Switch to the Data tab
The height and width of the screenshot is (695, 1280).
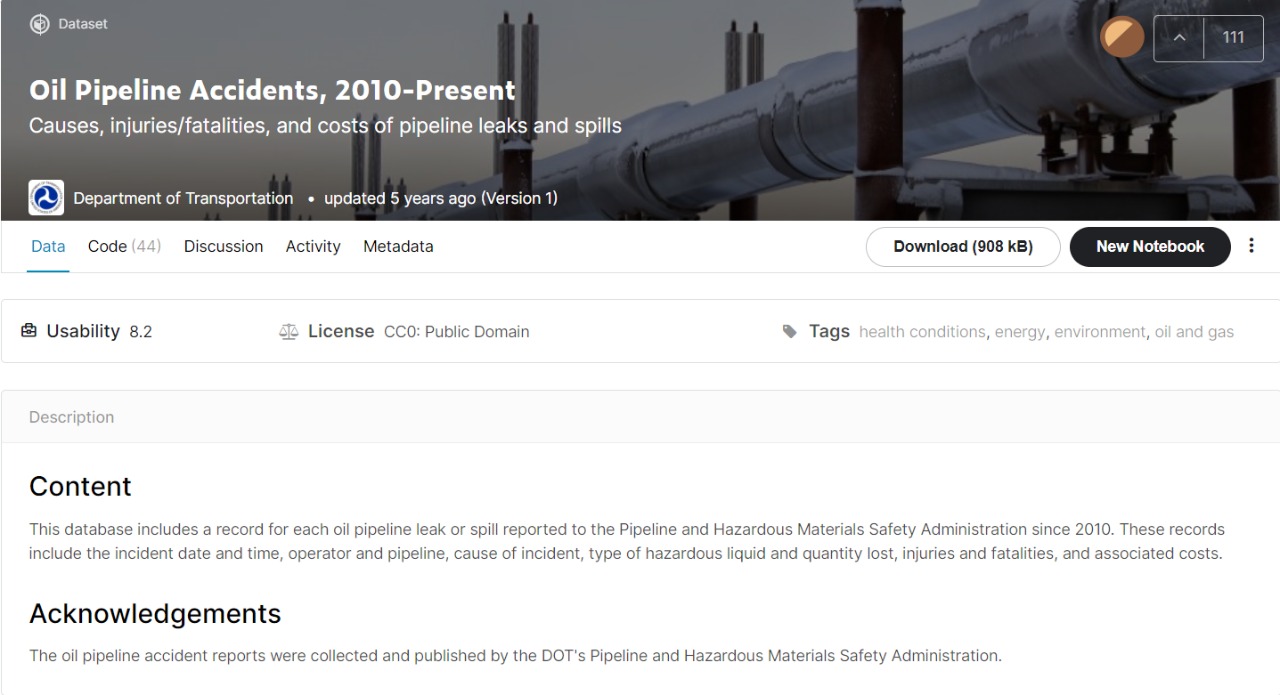(48, 246)
